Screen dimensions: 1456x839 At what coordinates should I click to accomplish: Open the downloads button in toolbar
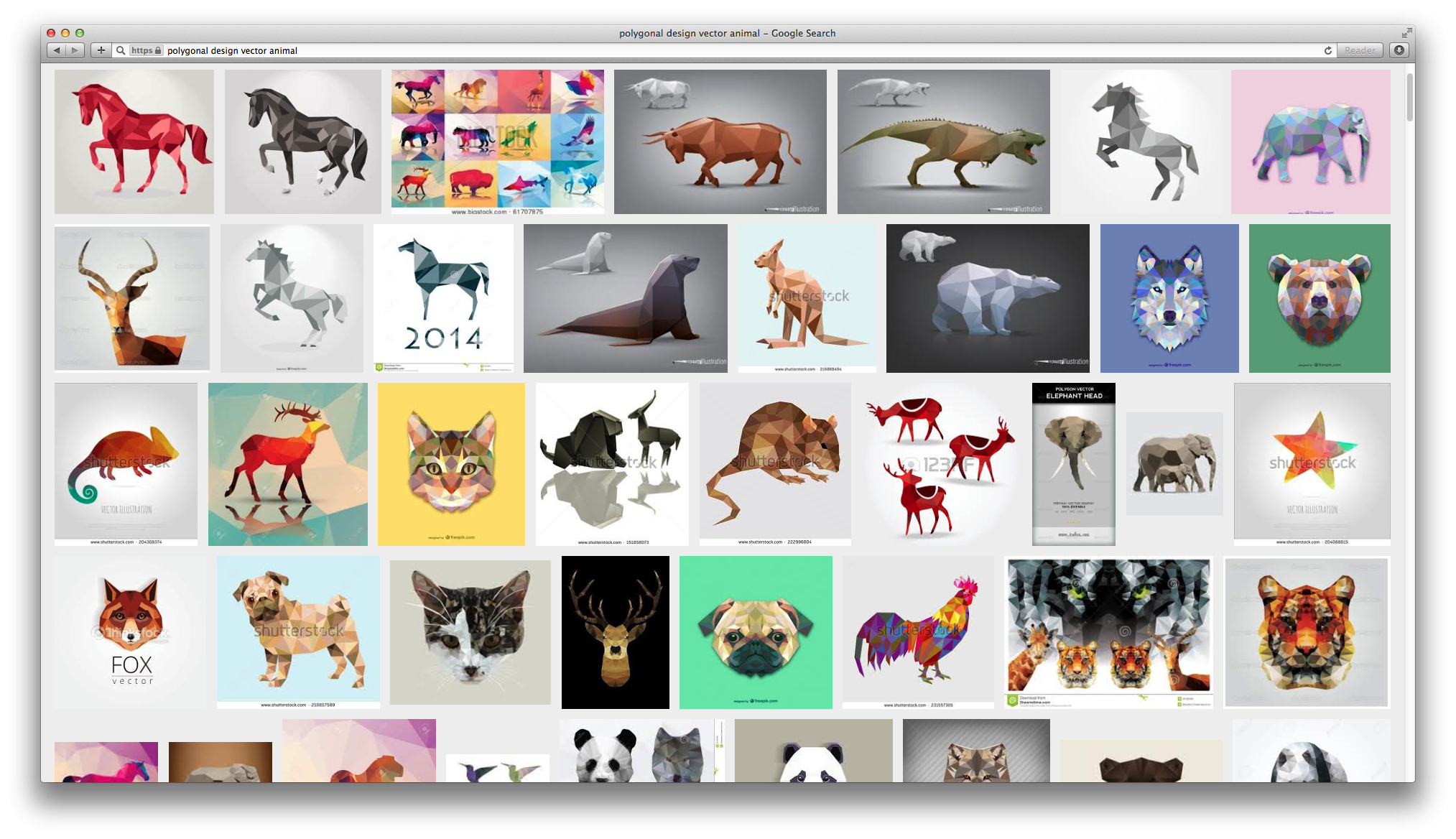click(1399, 50)
